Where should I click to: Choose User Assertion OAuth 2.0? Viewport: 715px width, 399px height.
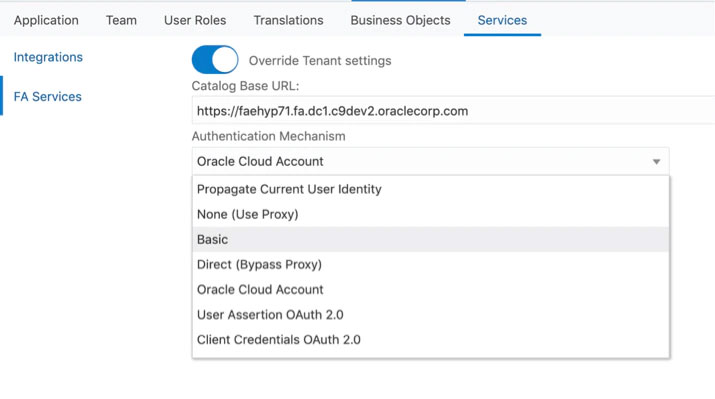tap(430, 315)
